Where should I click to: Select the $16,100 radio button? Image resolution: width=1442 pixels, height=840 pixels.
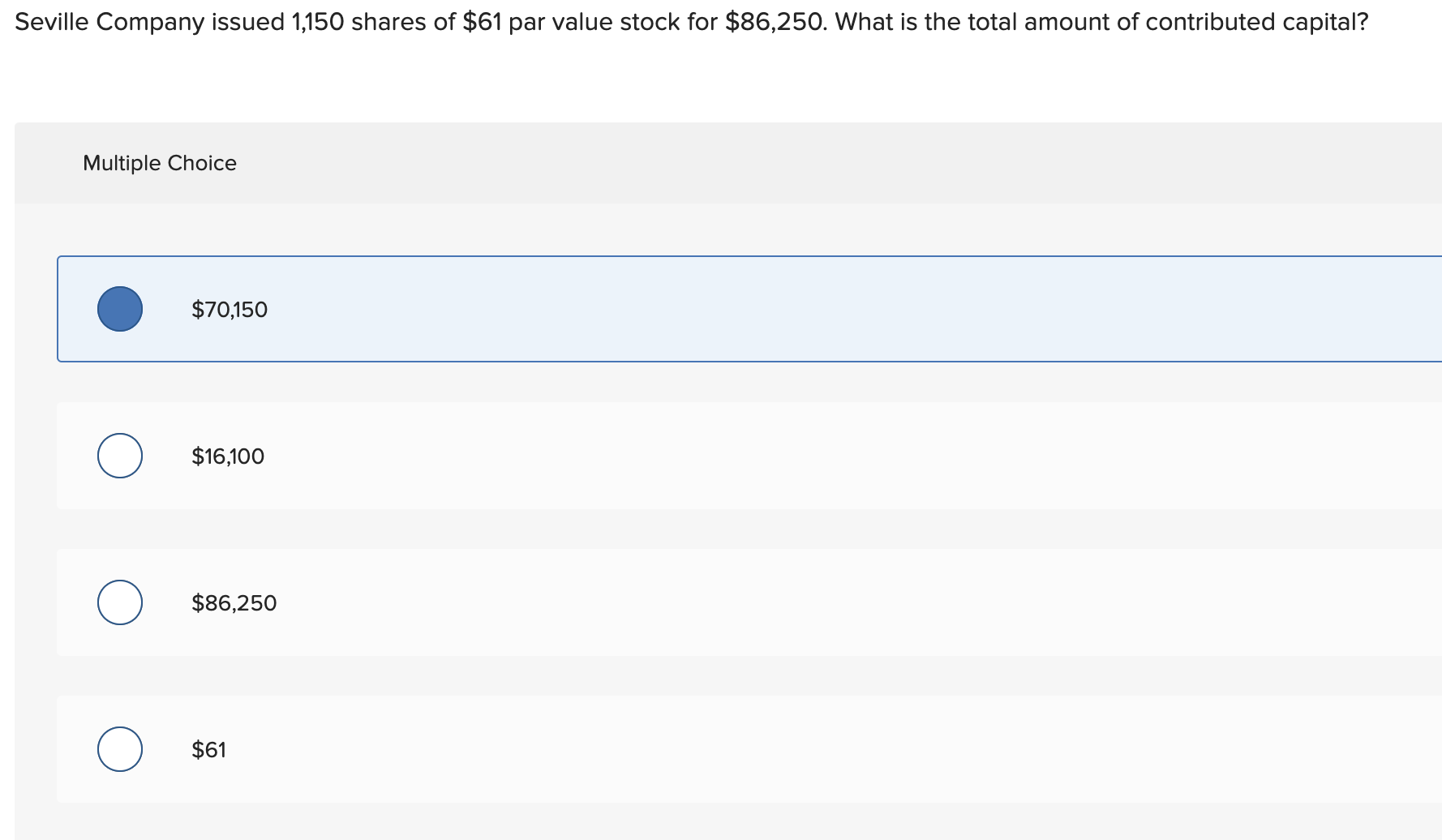click(x=119, y=456)
